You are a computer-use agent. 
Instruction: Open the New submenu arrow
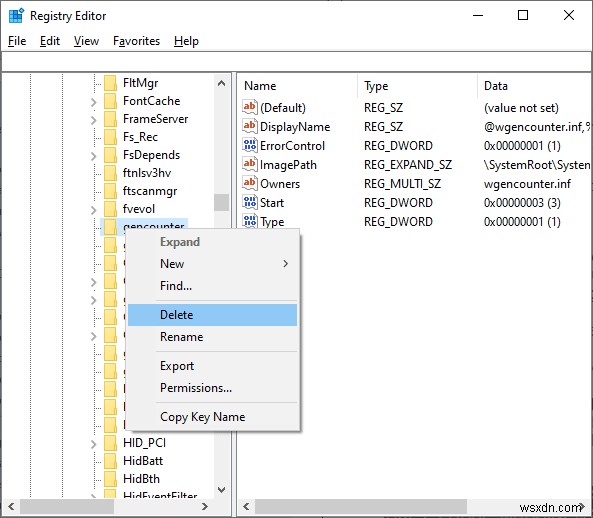click(x=286, y=264)
